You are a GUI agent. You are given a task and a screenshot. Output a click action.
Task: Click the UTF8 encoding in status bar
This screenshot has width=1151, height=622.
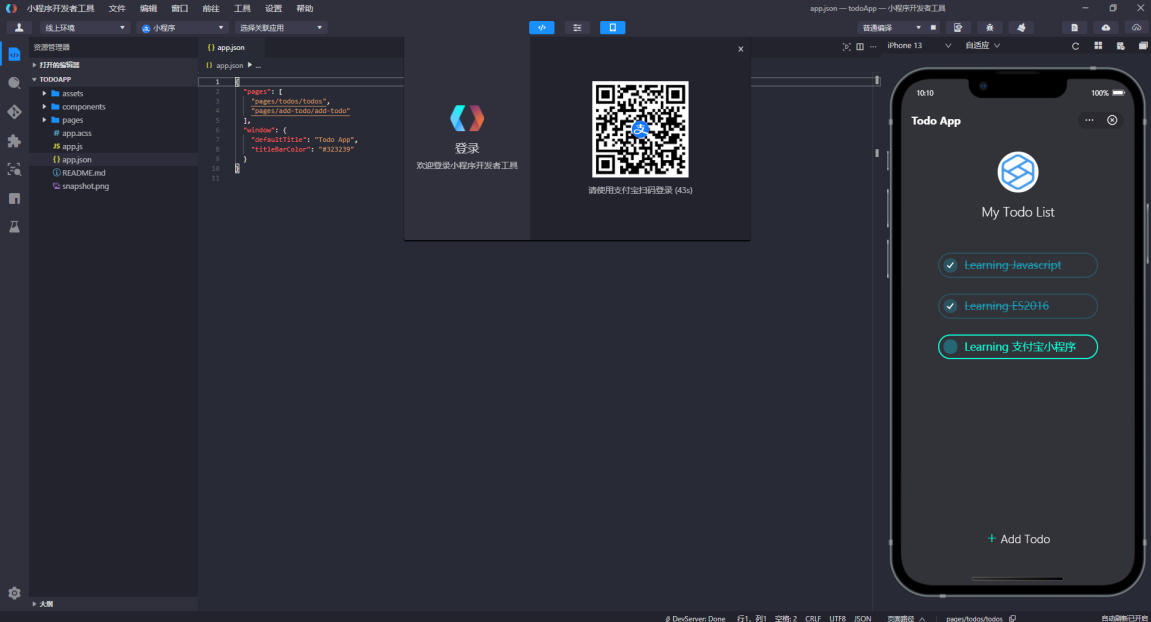click(838, 618)
